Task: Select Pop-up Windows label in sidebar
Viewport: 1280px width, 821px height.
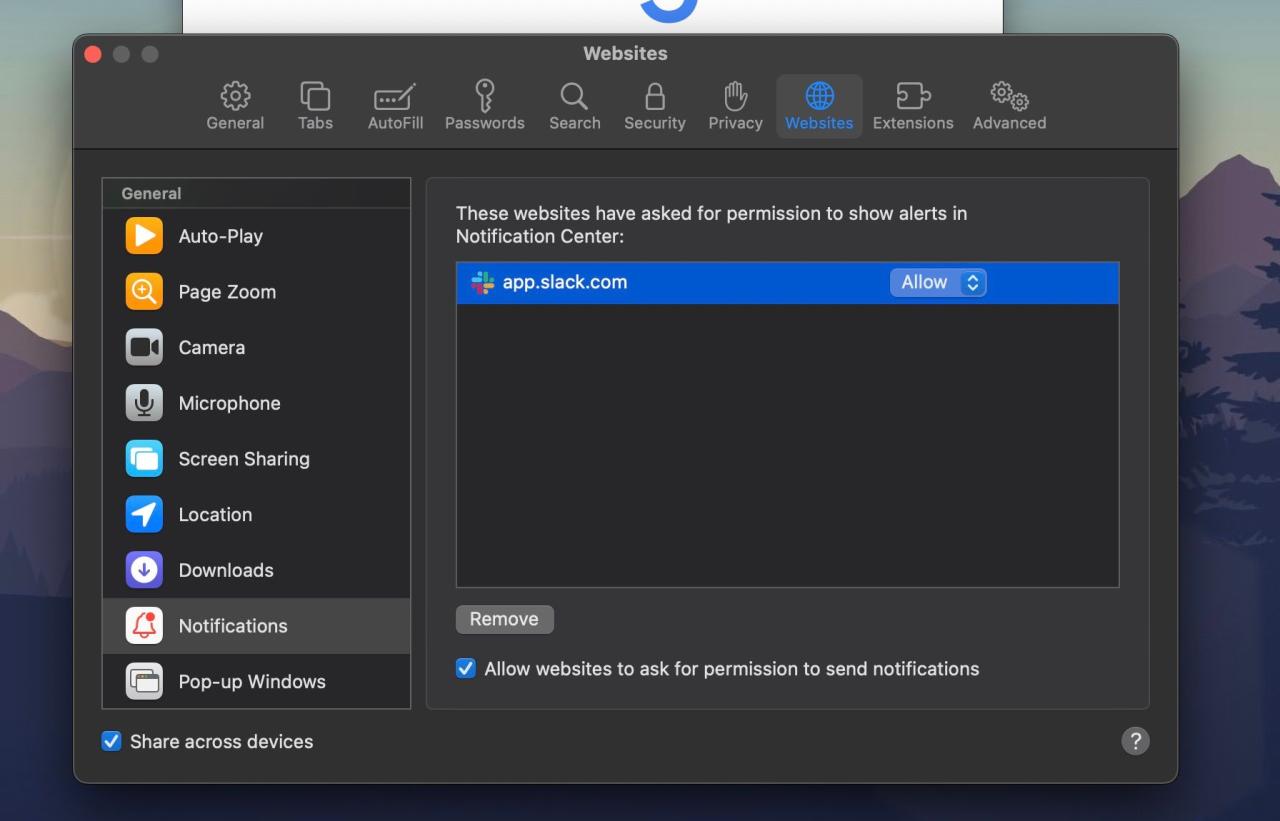Action: pyautogui.click(x=252, y=681)
